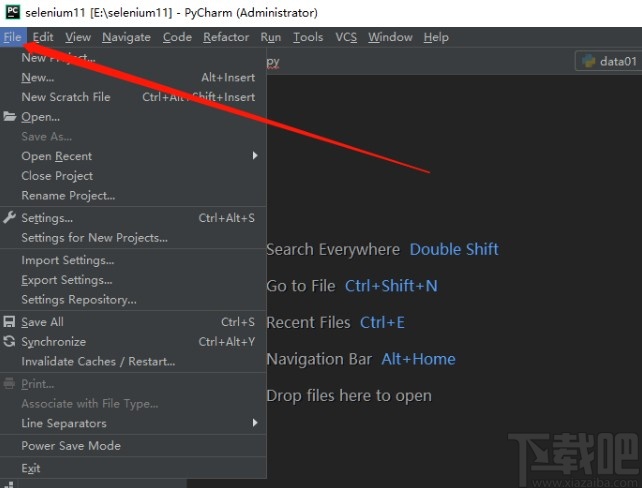Click the Python icon in data01 run configuration
This screenshot has width=642, height=488.
pos(588,61)
